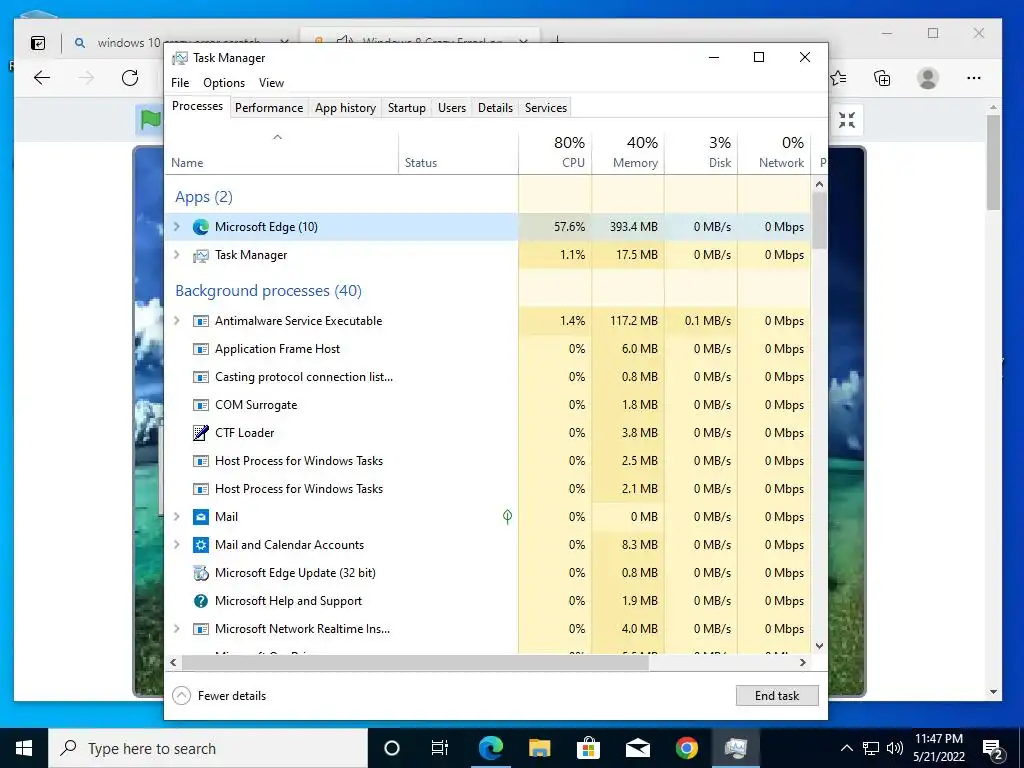Sort by the Name column header
1024x768 pixels.
[281, 153]
